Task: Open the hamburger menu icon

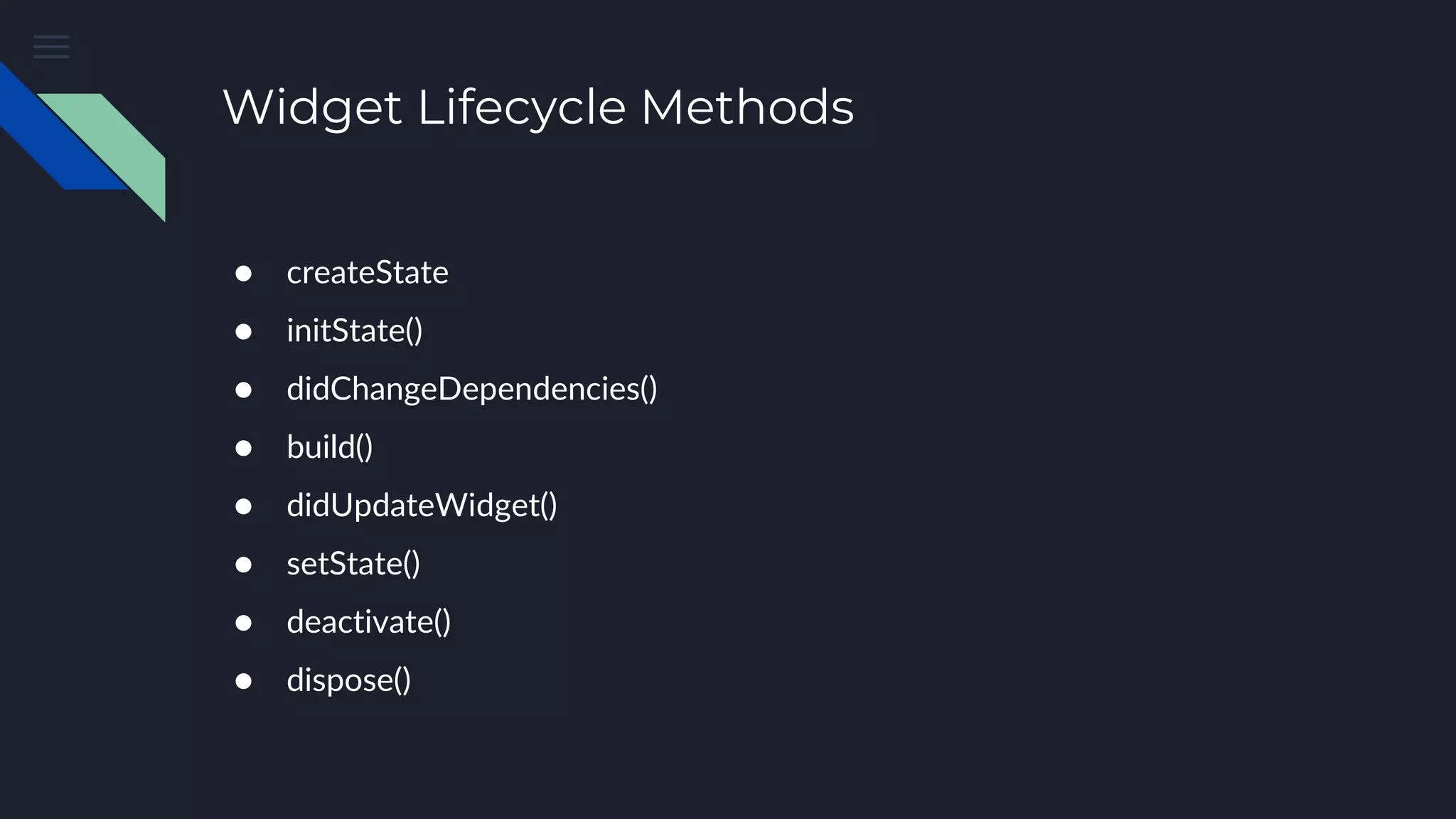Action: click(51, 46)
